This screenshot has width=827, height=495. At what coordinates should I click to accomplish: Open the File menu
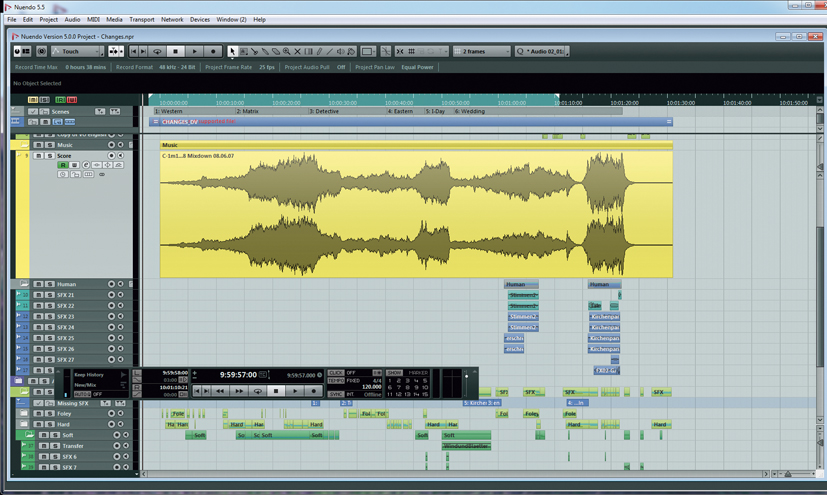(12, 20)
